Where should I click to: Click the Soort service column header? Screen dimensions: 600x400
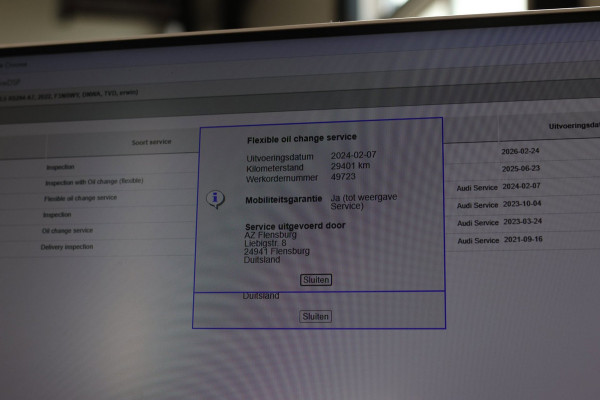152,142
